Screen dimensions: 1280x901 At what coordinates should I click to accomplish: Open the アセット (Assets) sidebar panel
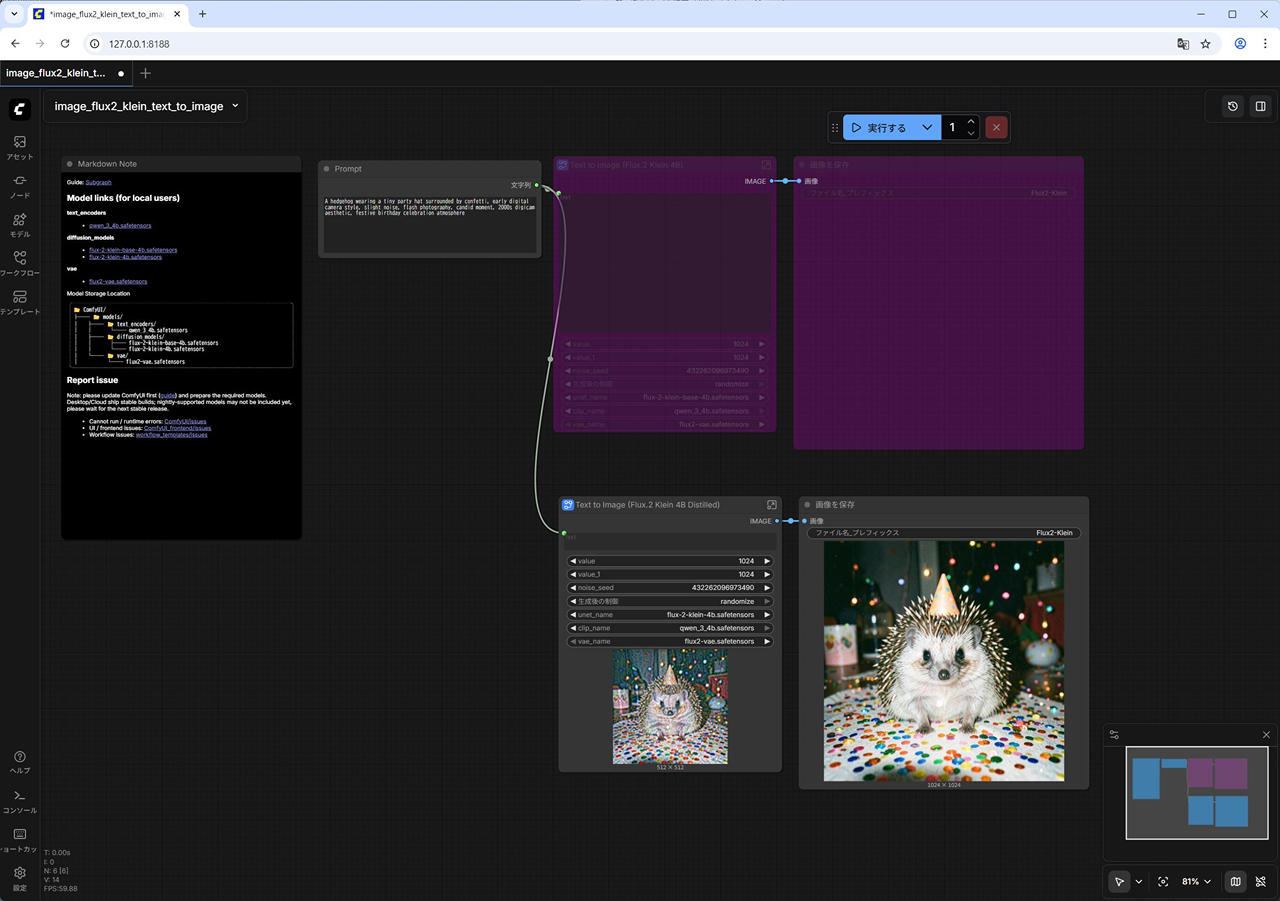click(x=20, y=147)
